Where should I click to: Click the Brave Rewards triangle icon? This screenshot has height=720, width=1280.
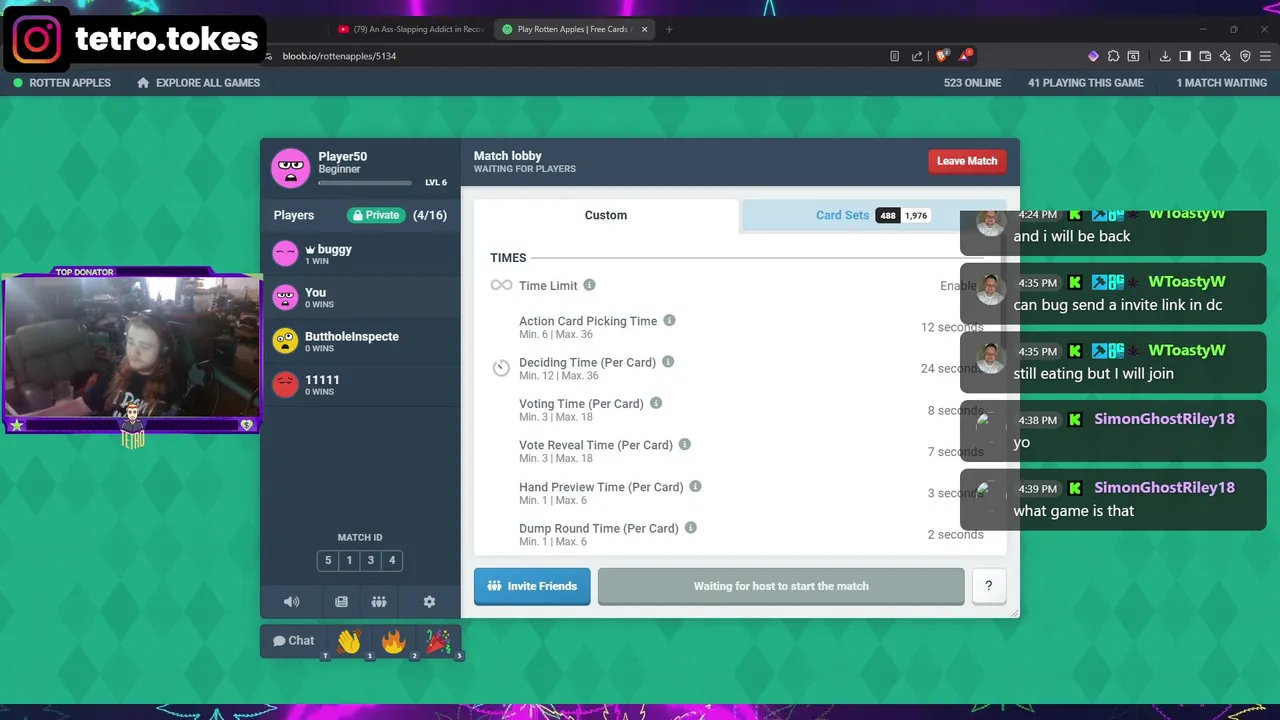click(965, 56)
